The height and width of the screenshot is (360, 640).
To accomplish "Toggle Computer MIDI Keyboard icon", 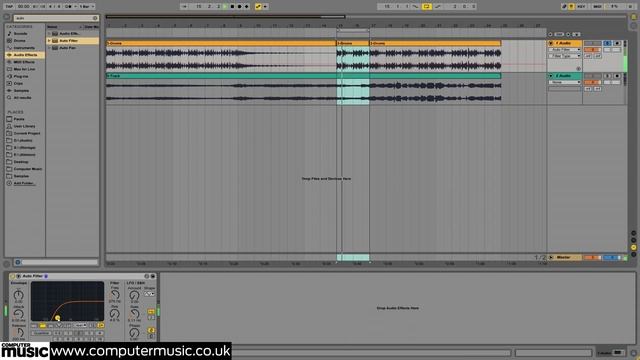I will point(571,7).
